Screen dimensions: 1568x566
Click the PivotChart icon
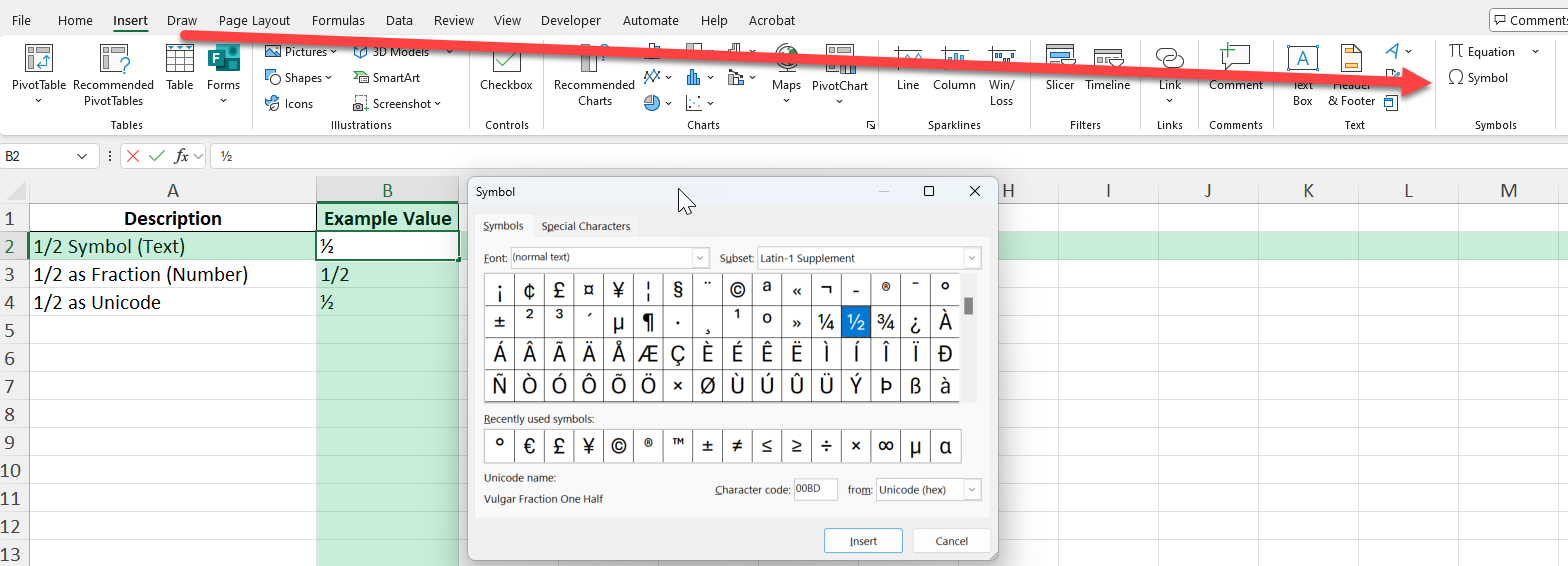coord(840,59)
